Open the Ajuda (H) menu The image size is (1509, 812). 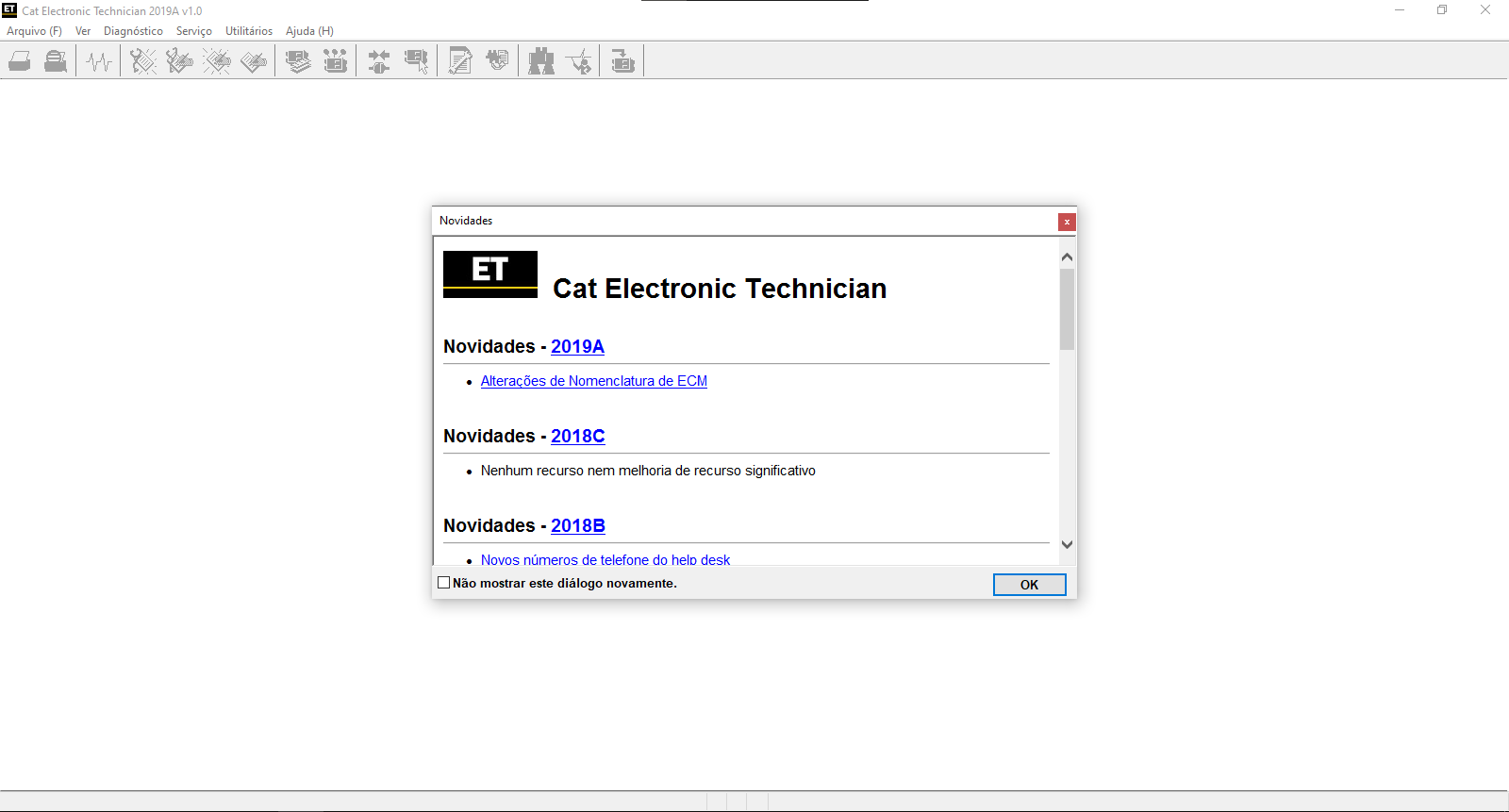[x=309, y=31]
